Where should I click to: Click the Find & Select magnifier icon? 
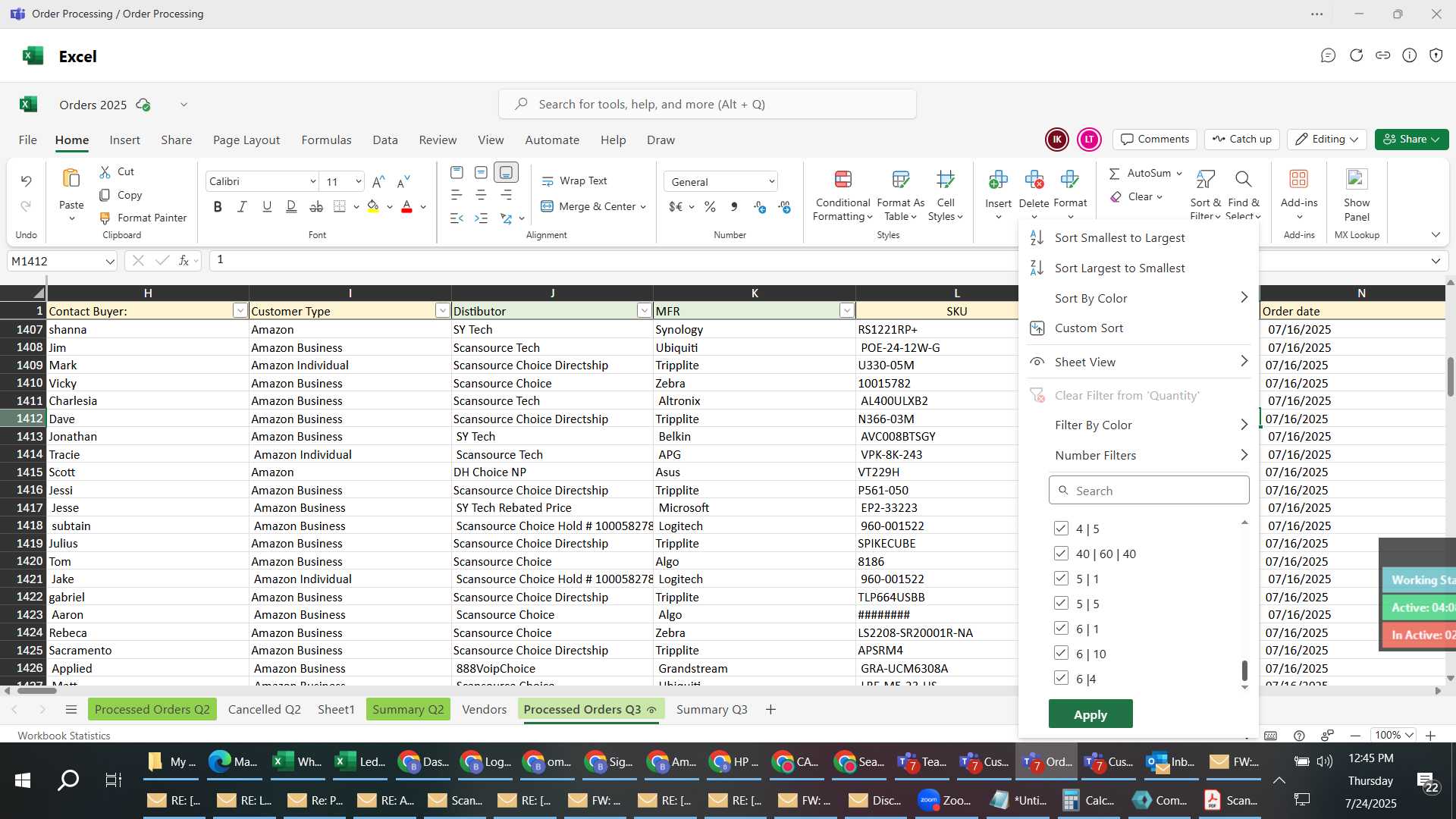(x=1243, y=180)
